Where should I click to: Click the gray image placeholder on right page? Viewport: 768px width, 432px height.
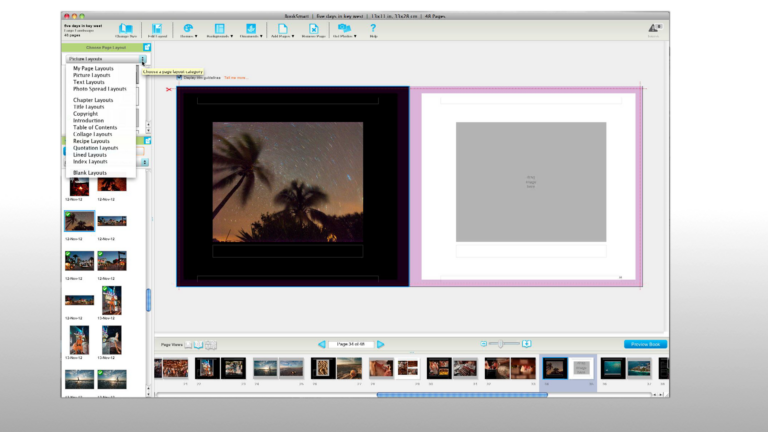click(530, 181)
